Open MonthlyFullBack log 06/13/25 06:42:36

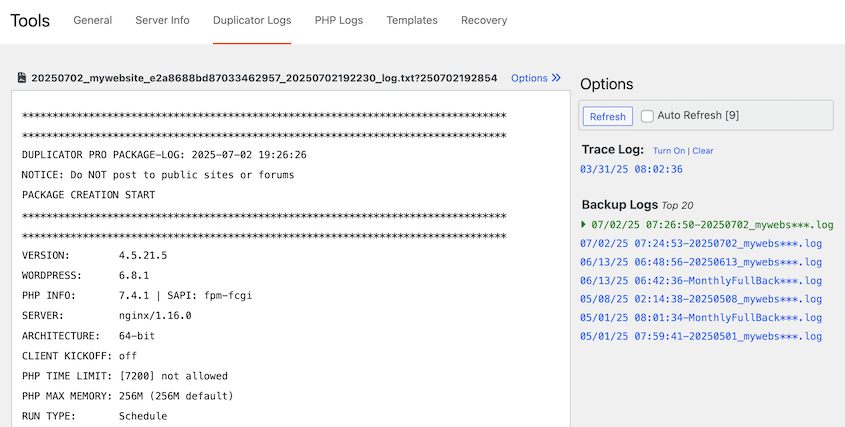point(701,281)
